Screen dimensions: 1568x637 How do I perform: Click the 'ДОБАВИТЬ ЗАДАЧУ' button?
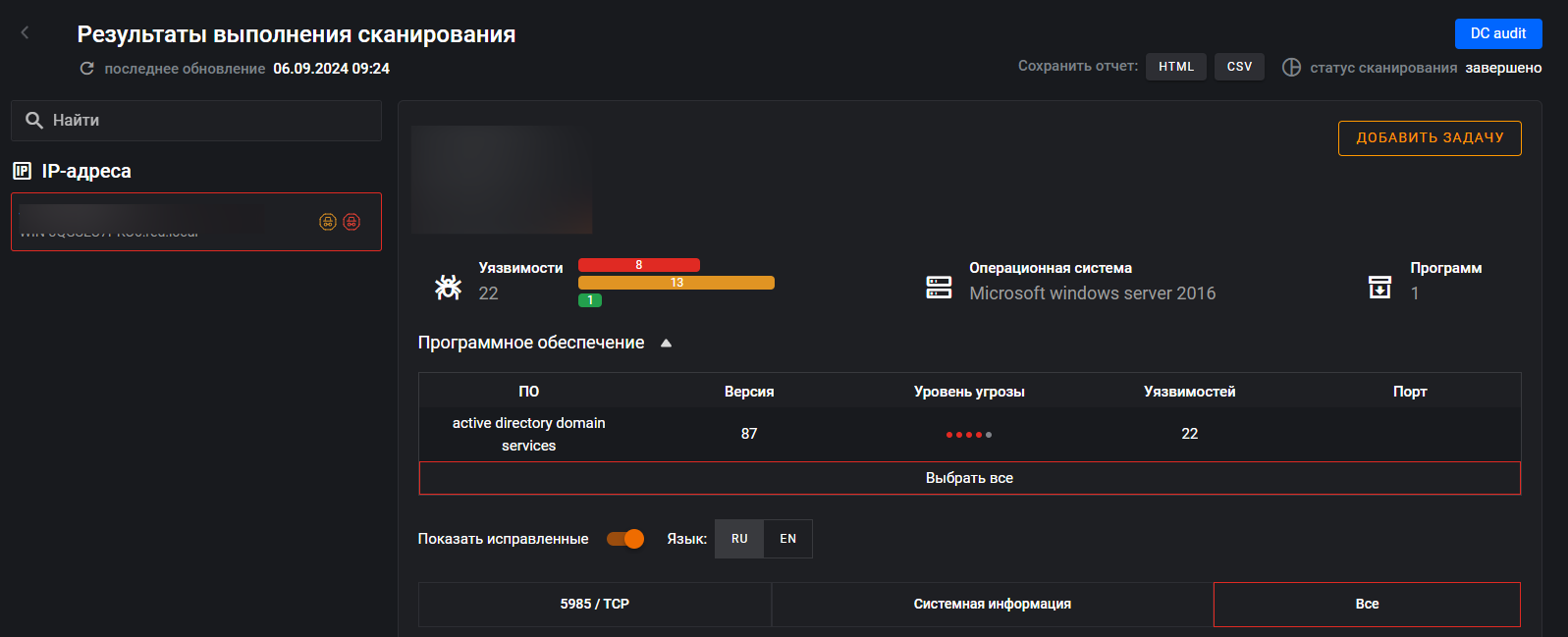[1429, 138]
